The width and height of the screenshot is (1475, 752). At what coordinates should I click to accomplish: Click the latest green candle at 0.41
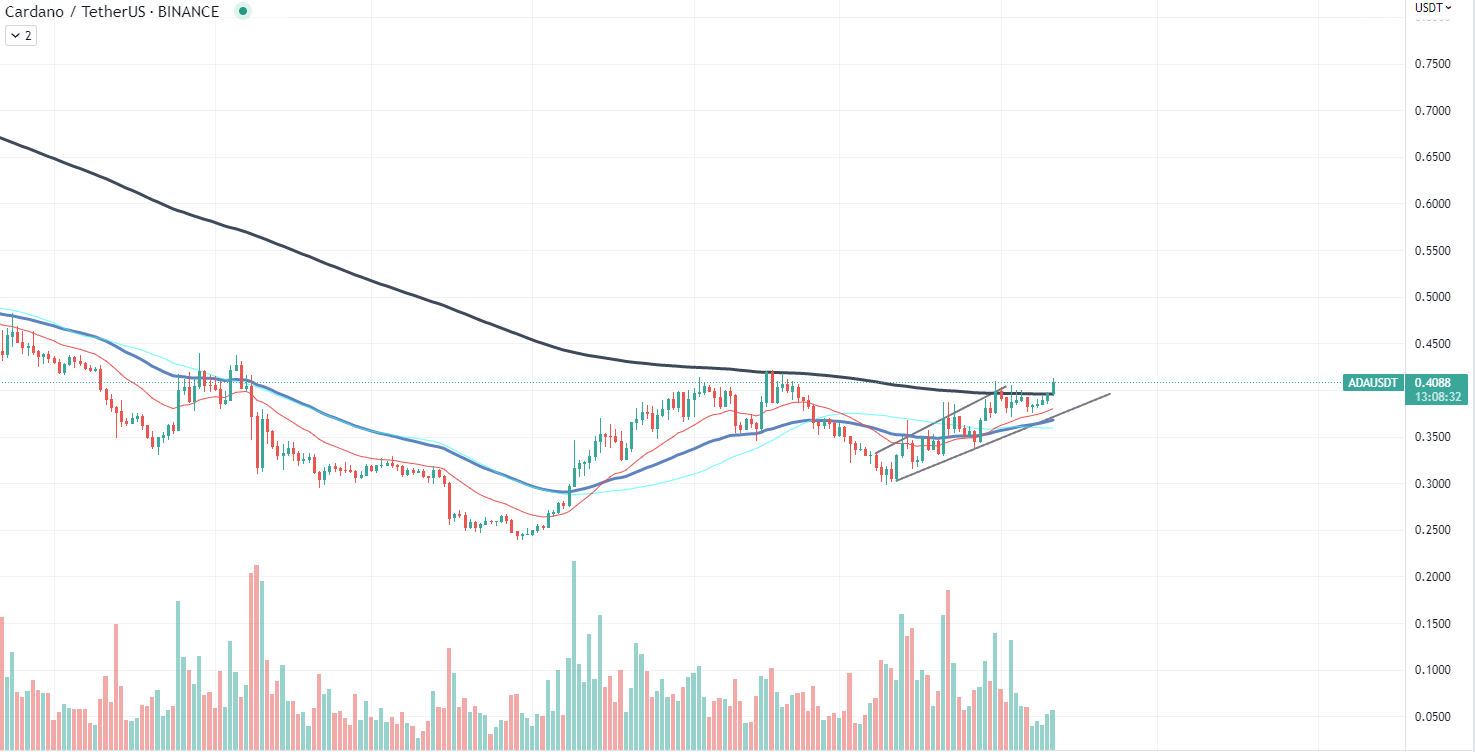(x=1053, y=388)
